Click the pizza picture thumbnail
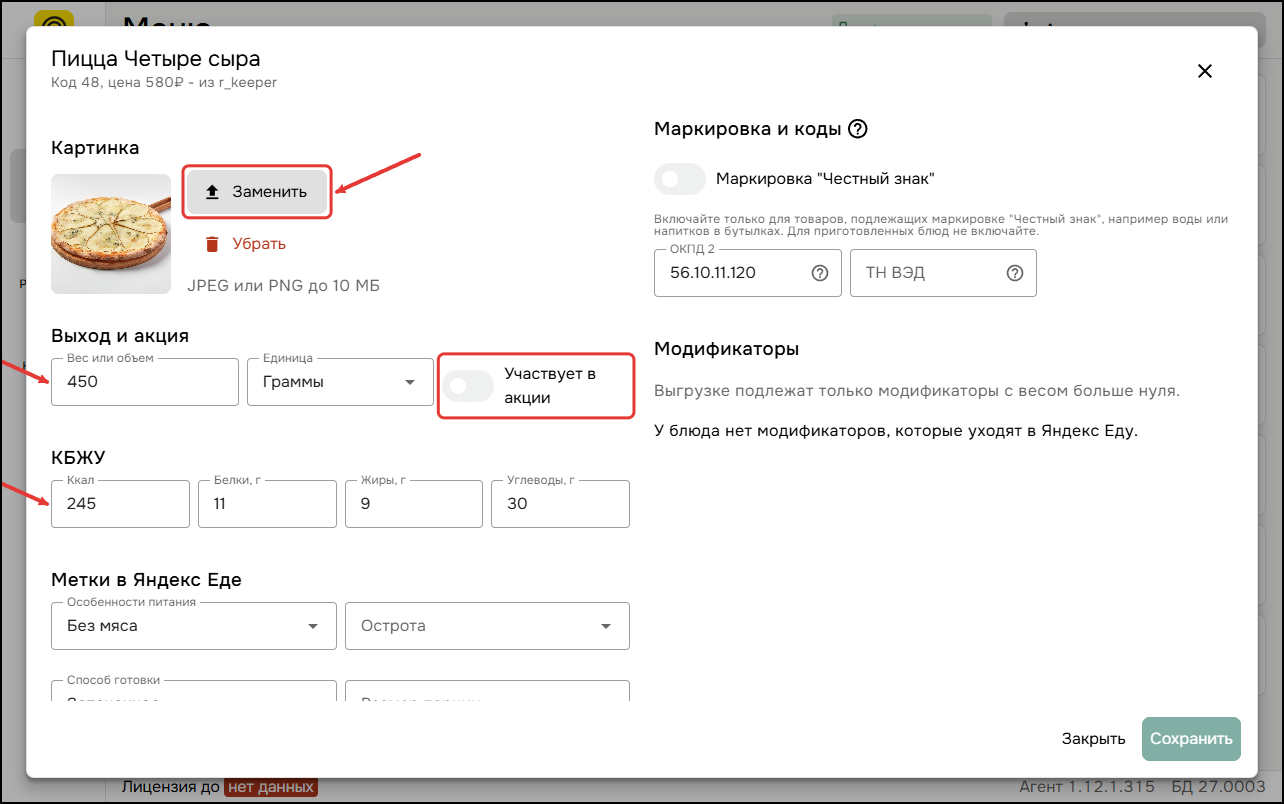1284x804 pixels. pos(111,234)
